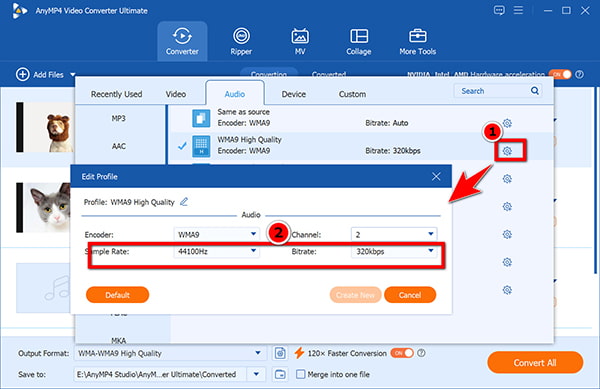Switch to the Recently Used tab
Image resolution: width=600 pixels, height=389 pixels.
pyautogui.click(x=116, y=94)
